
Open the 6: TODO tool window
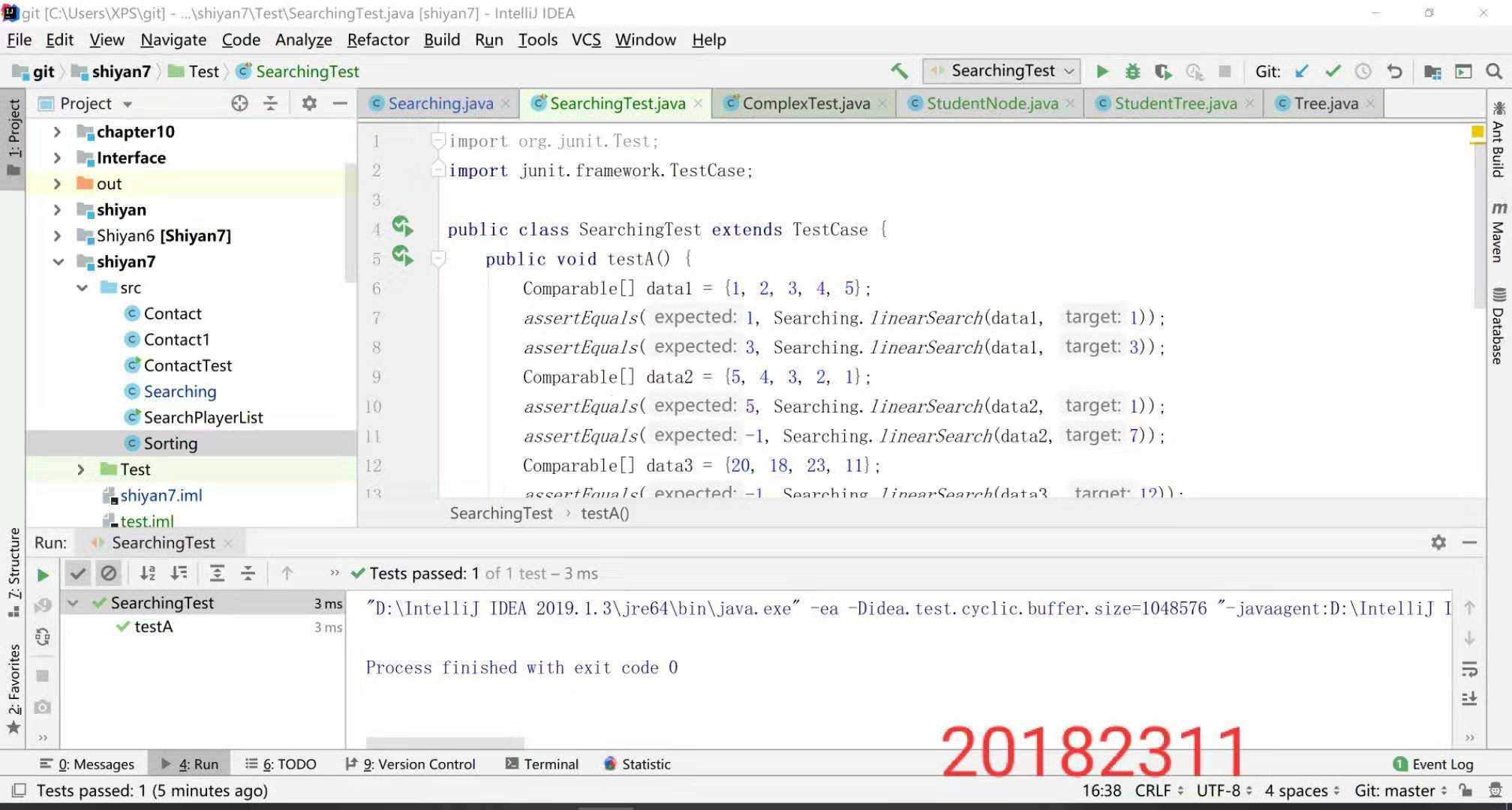click(281, 764)
